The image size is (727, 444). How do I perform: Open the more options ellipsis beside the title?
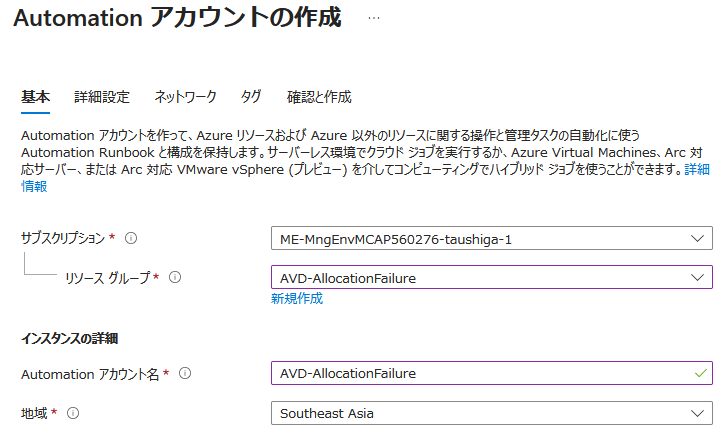coord(374,19)
